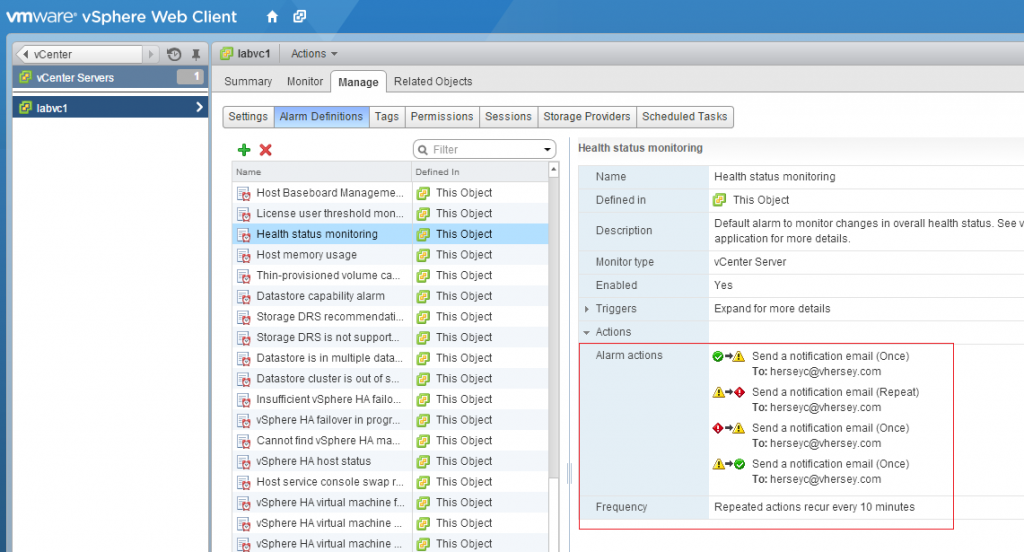Screen dimensions: 1024x552
Task: Select the vSphere HA failover in progress alarm
Action: [391, 420]
